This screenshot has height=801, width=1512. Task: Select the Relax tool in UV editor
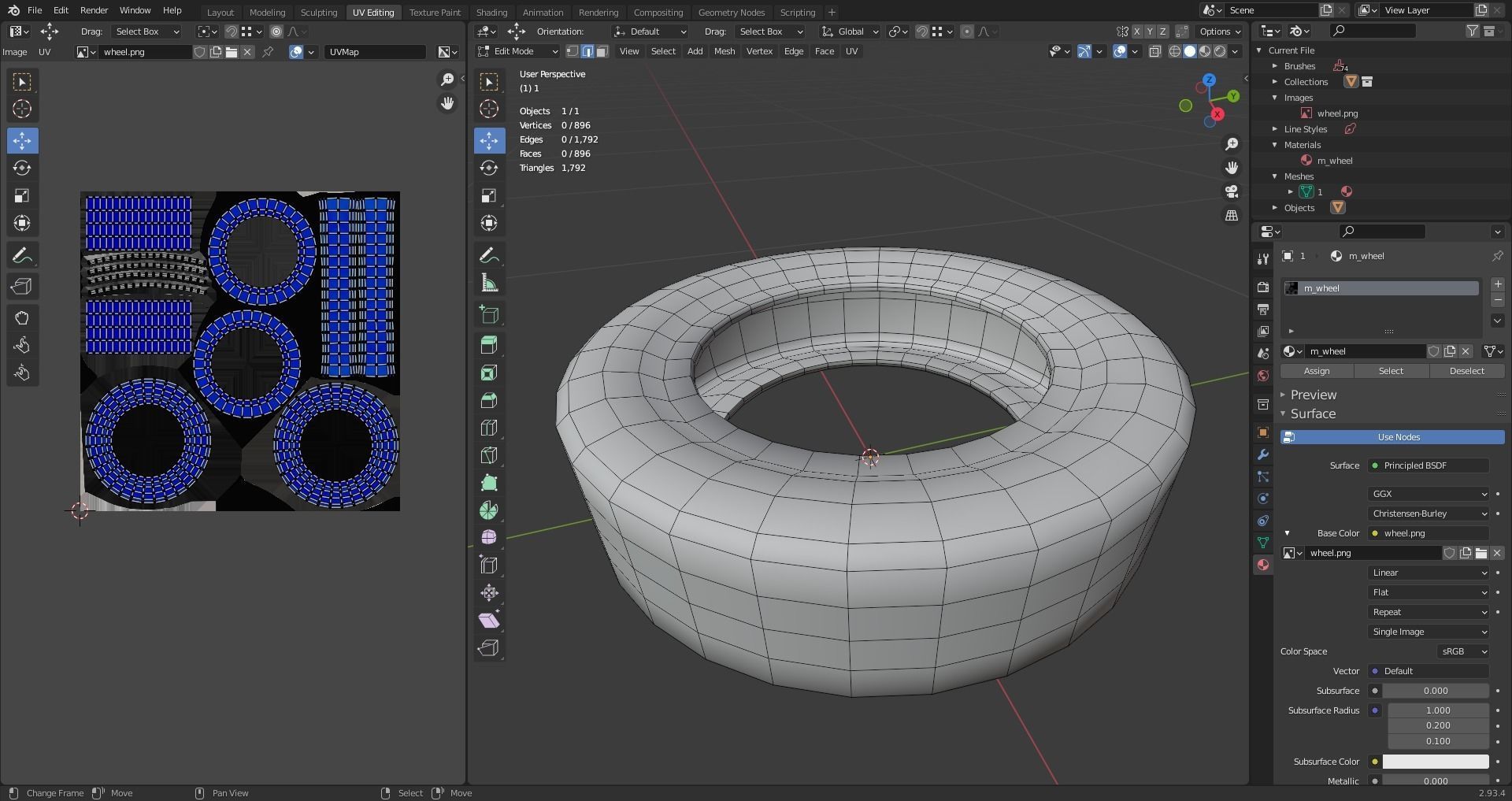click(22, 345)
